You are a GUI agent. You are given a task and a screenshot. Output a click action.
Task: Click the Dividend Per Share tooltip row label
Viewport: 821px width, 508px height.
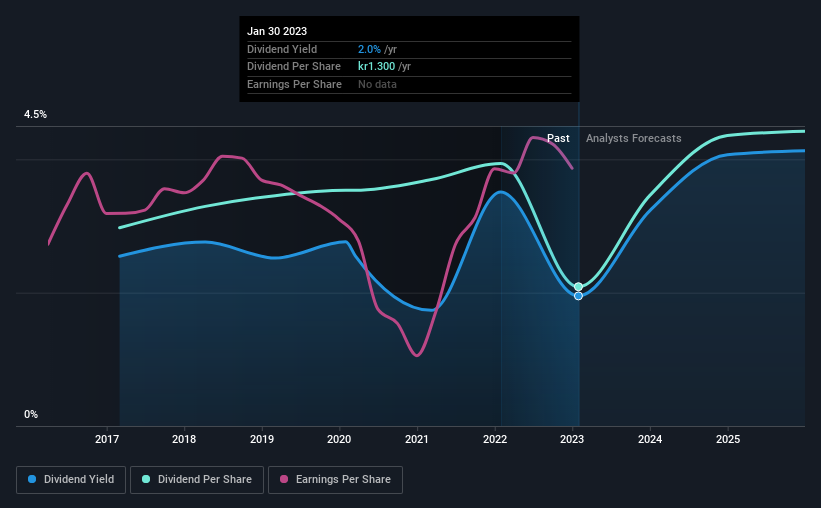click(x=294, y=67)
